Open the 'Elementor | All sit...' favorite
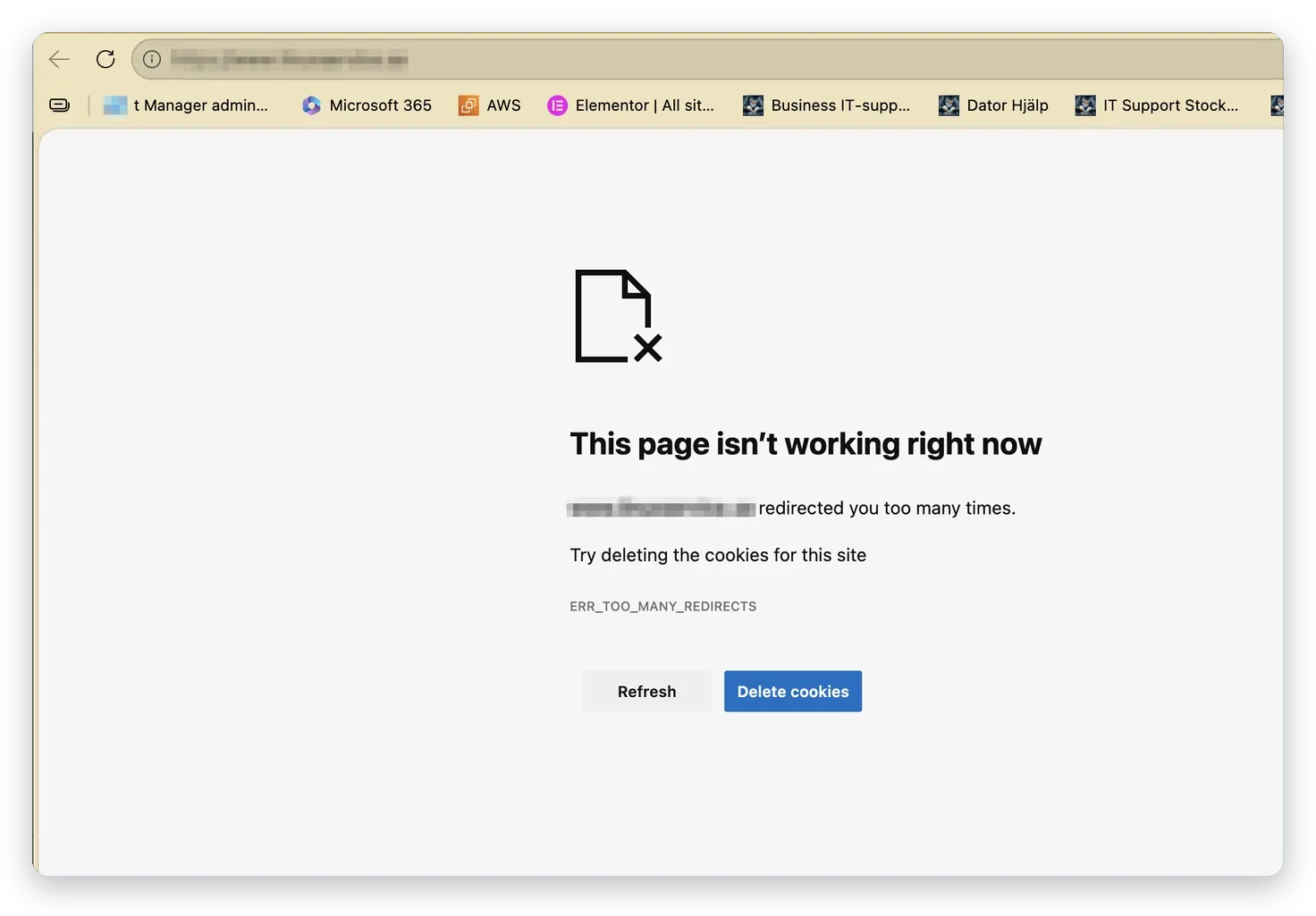 point(631,105)
